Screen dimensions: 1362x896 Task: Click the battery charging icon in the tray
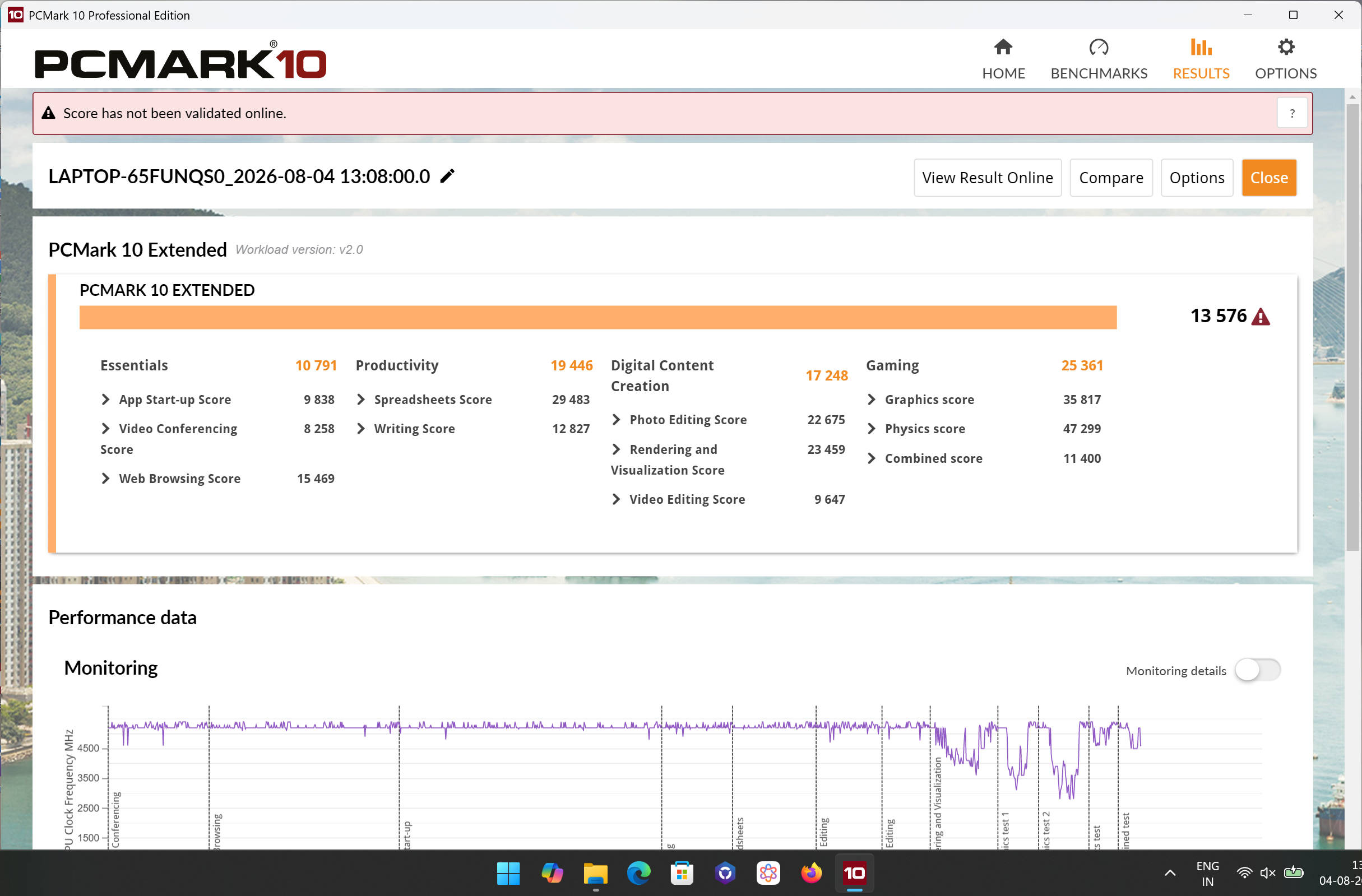click(x=1293, y=873)
